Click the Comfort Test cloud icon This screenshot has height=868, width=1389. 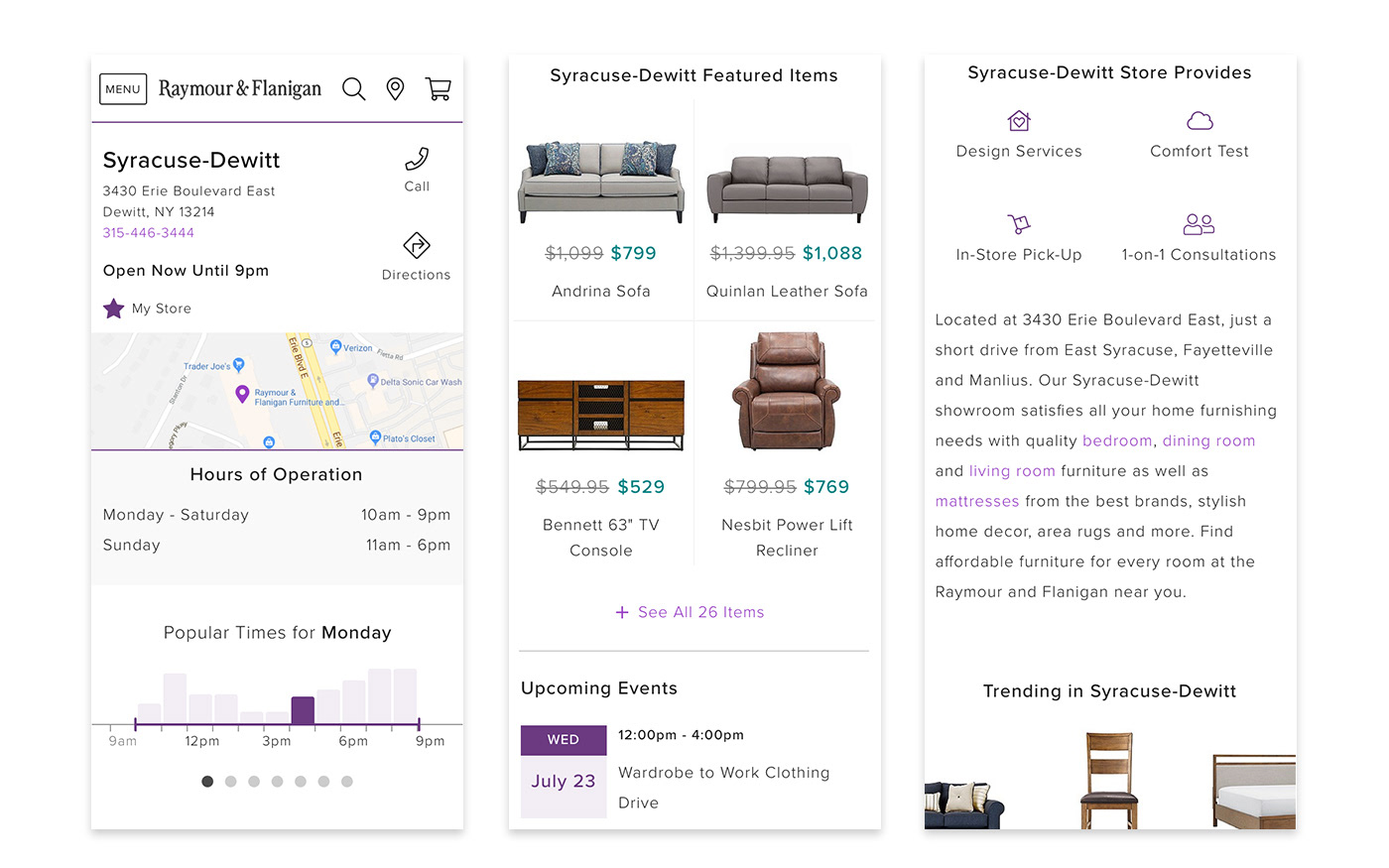click(x=1200, y=121)
